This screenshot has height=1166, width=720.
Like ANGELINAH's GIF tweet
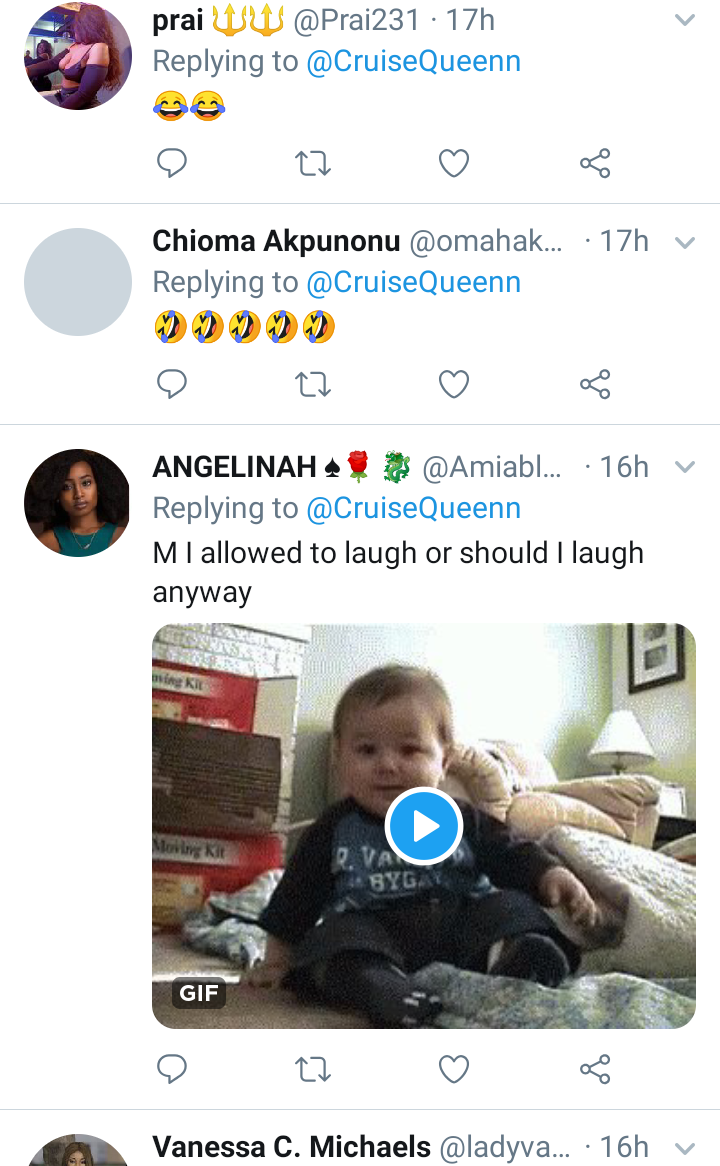[454, 1070]
